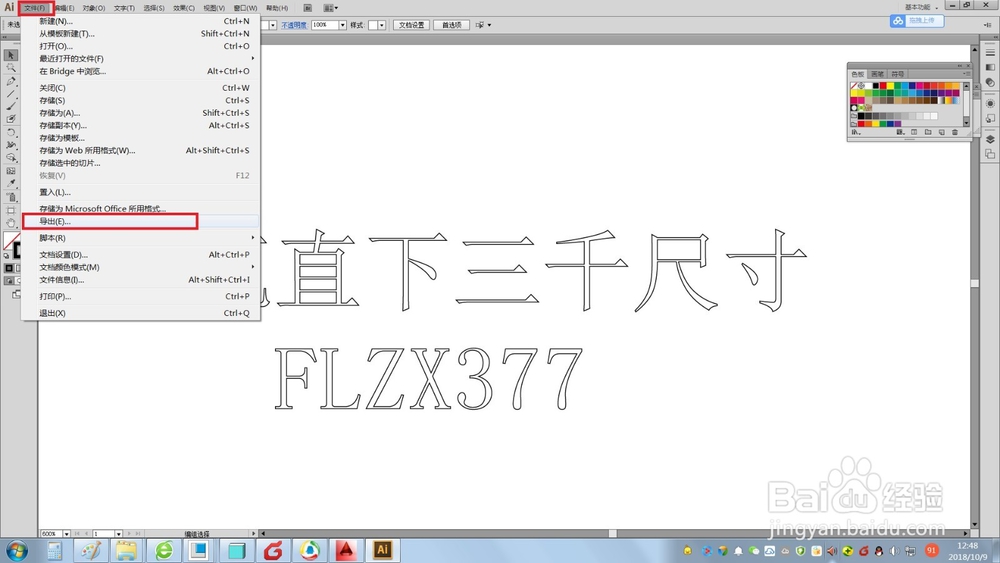Click Swatches panel scroll down arrow
This screenshot has height=563, width=1000.
click(x=966, y=122)
